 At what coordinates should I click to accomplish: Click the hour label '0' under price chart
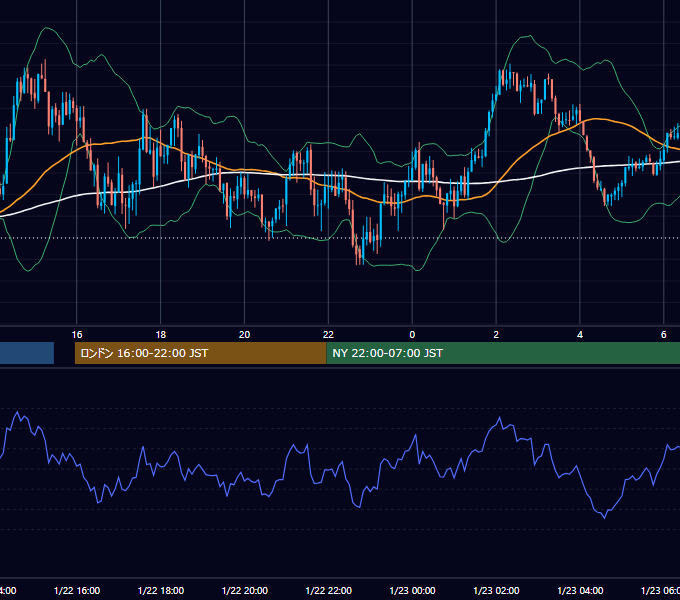tap(412, 335)
